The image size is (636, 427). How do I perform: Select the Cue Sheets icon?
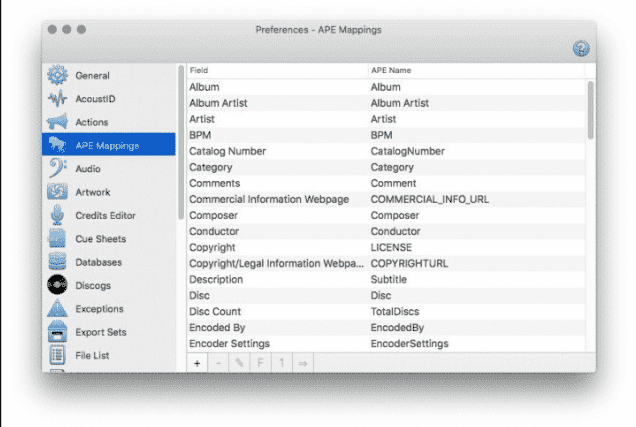(x=57, y=238)
